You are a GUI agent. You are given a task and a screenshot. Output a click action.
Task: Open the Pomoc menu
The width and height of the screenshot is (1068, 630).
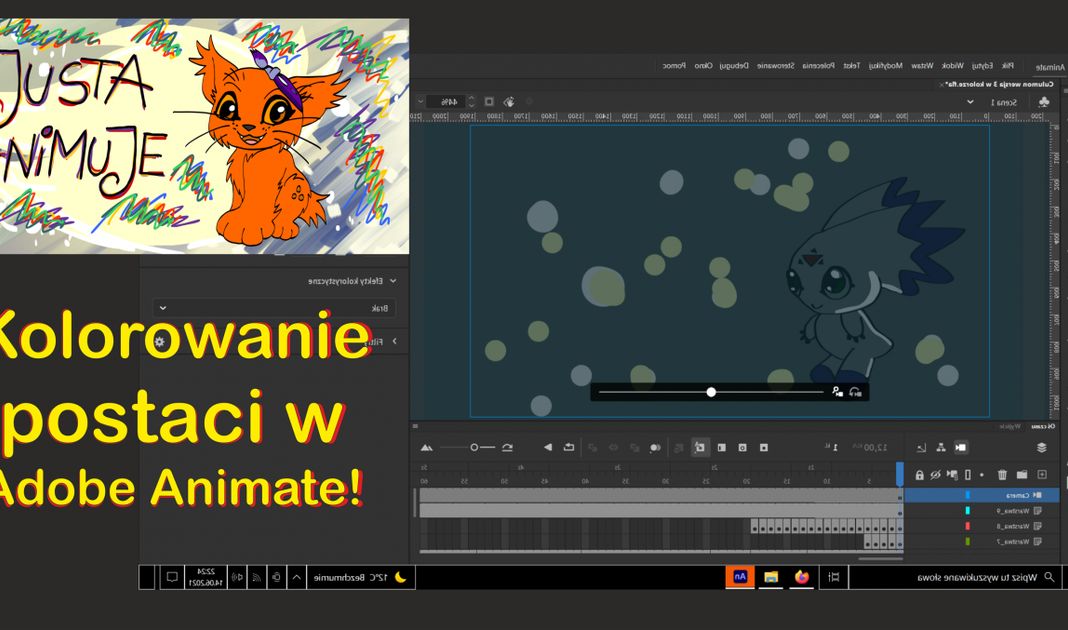[674, 65]
